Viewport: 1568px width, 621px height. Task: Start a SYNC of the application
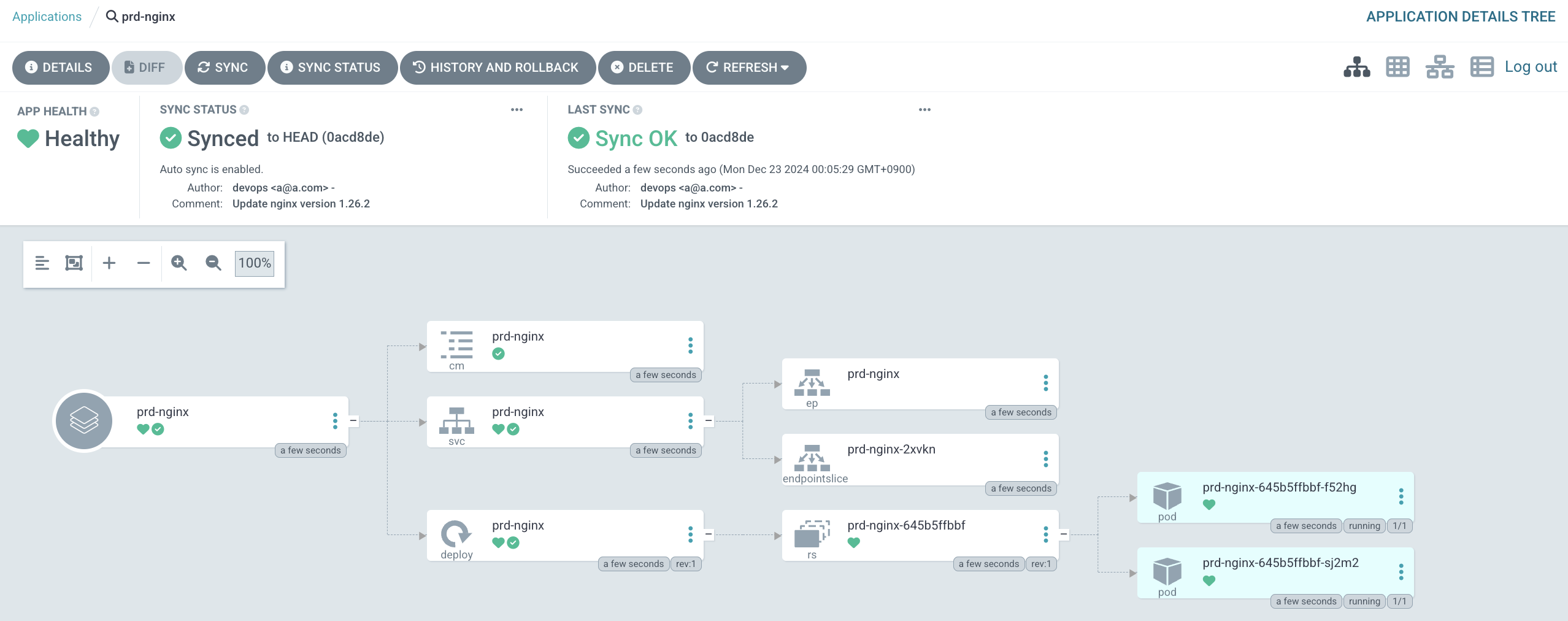pos(224,67)
